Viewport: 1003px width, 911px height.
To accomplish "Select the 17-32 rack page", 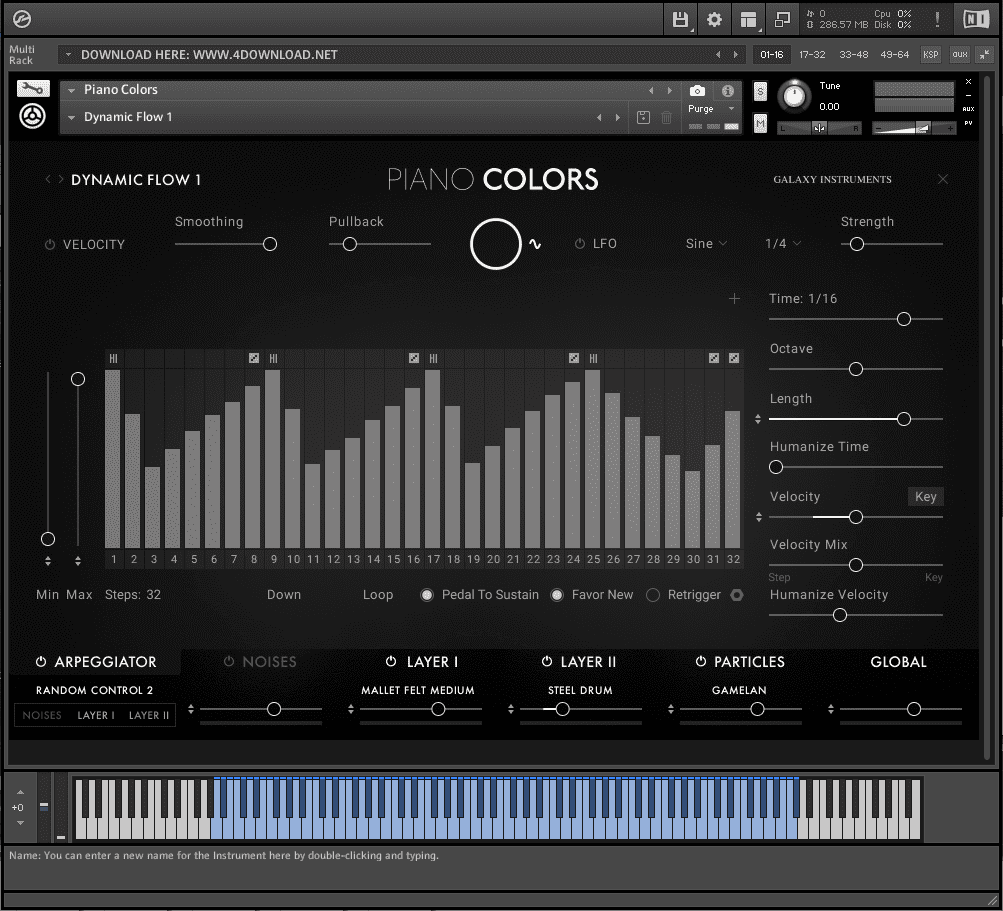I will [x=812, y=54].
